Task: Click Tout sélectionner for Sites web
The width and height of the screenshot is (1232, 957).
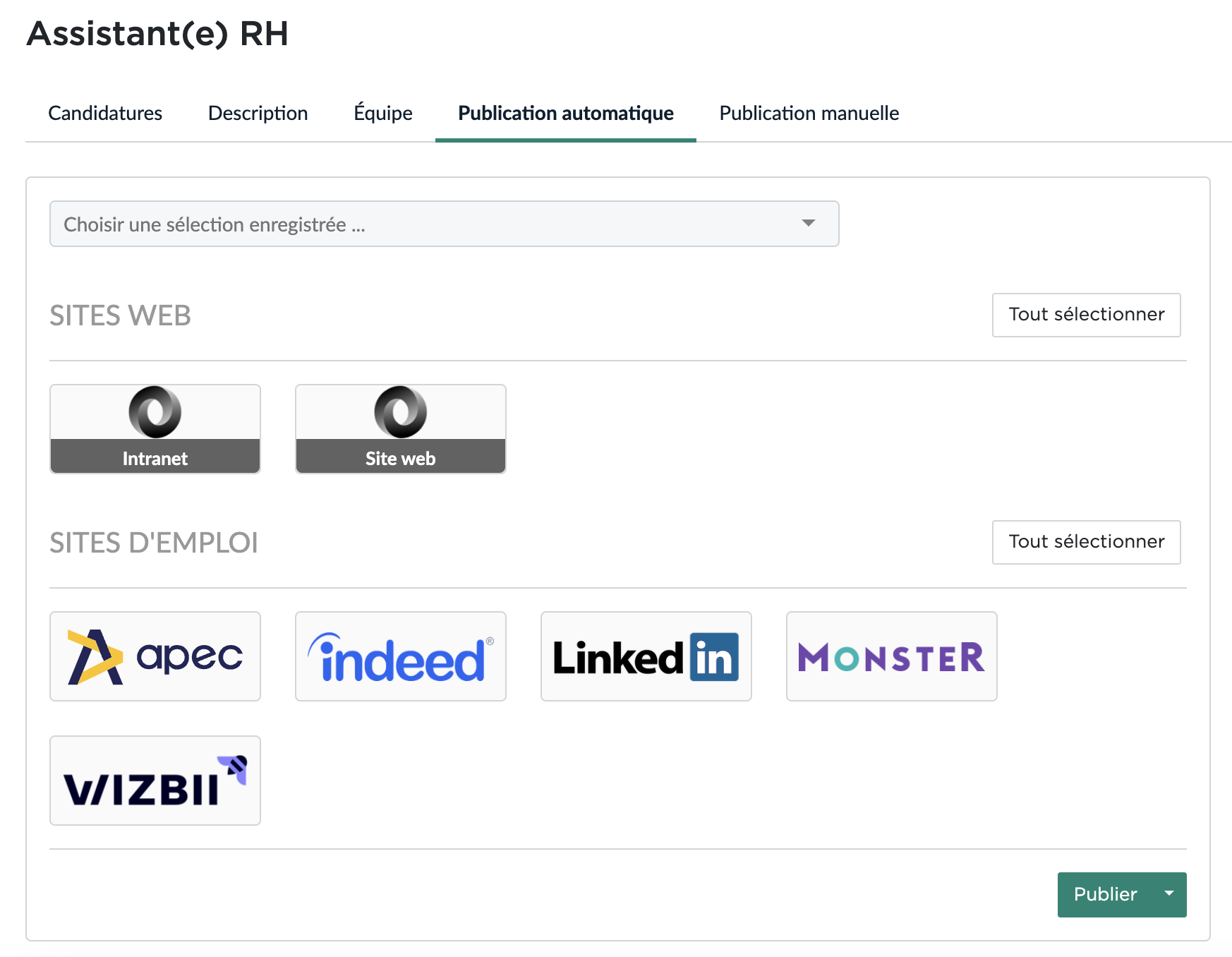Action: (x=1087, y=315)
